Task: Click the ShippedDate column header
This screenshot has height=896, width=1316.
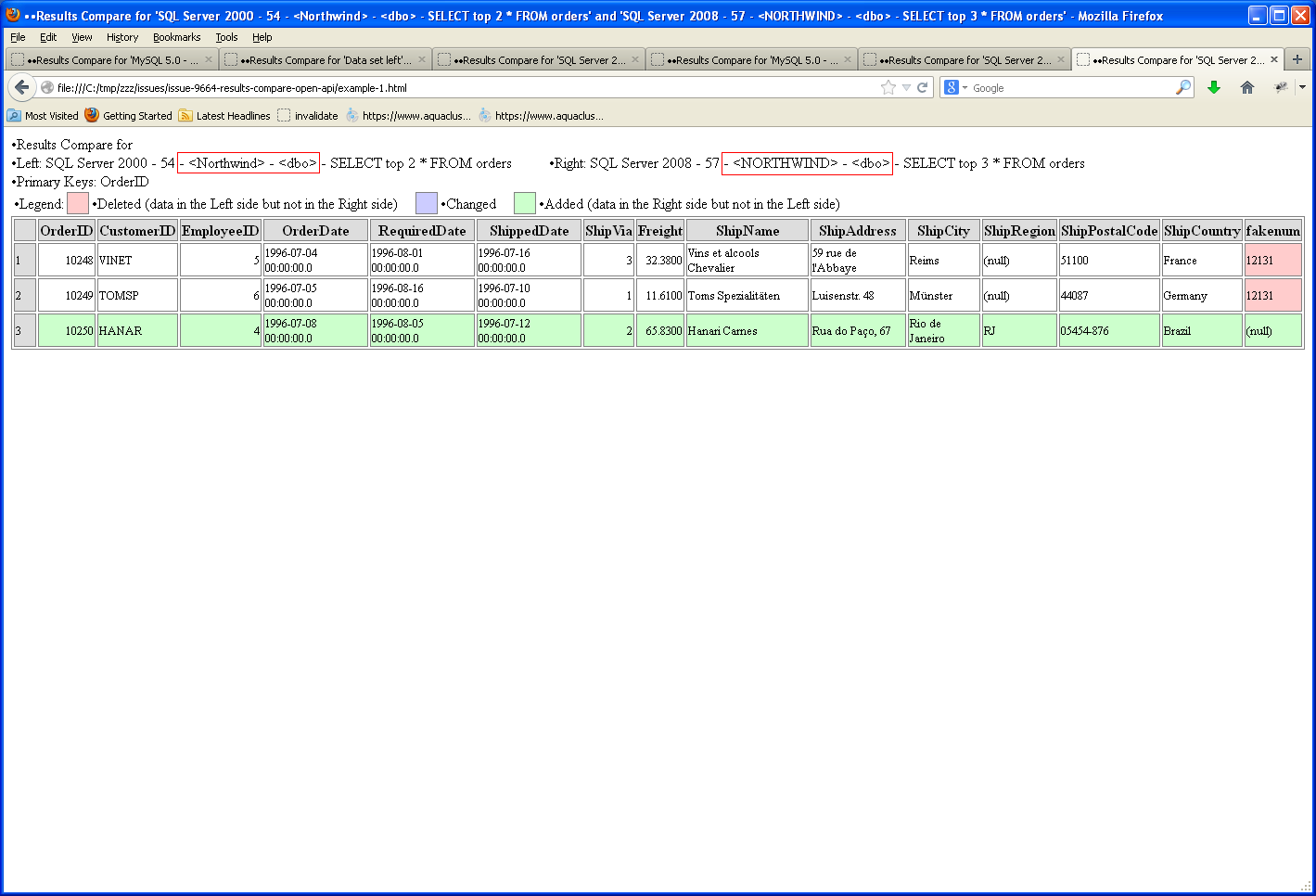Action: [x=529, y=231]
